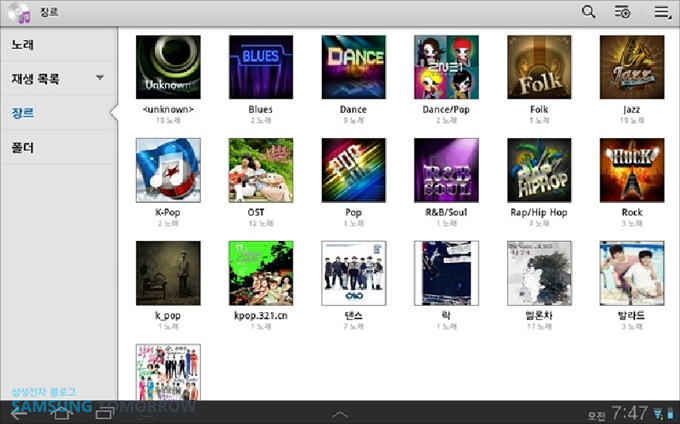
Task: Tap the <unknown> genre label
Action: pos(168,109)
